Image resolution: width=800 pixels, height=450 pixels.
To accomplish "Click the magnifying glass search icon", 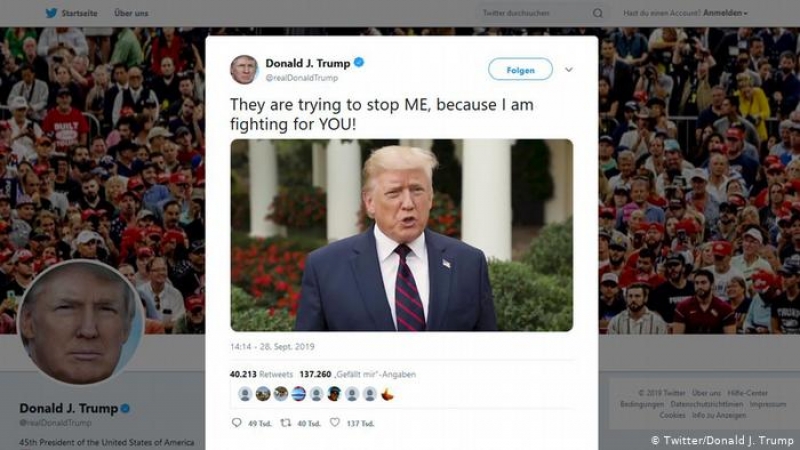I will 597,13.
